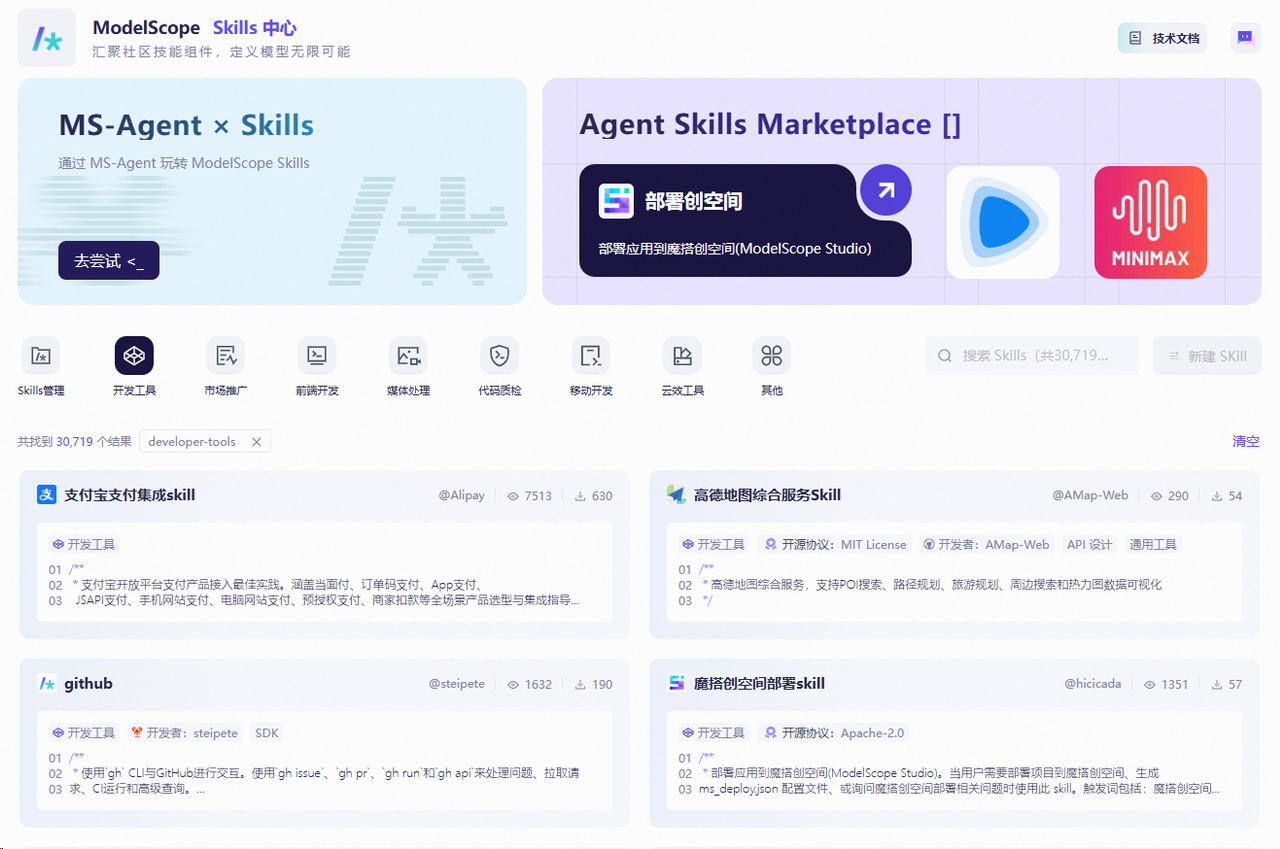Click the logo beside 魔搭创空间部署skill title
The width and height of the screenshot is (1280, 849).
[676, 684]
